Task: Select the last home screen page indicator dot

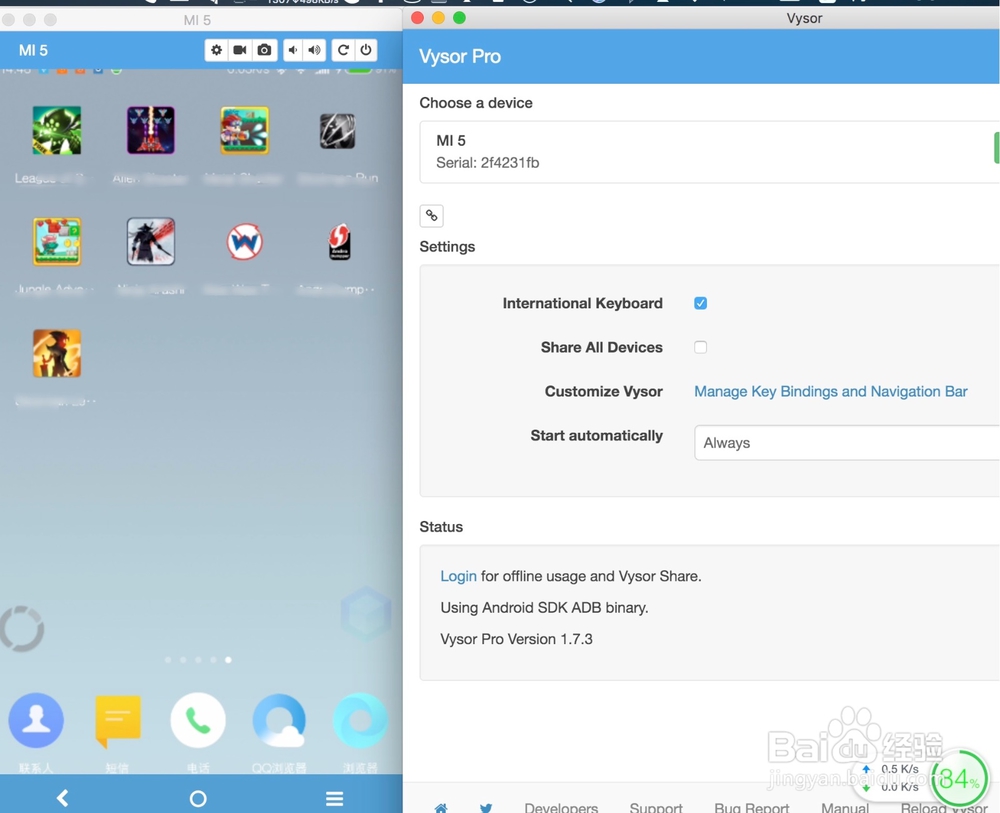Action: [228, 660]
